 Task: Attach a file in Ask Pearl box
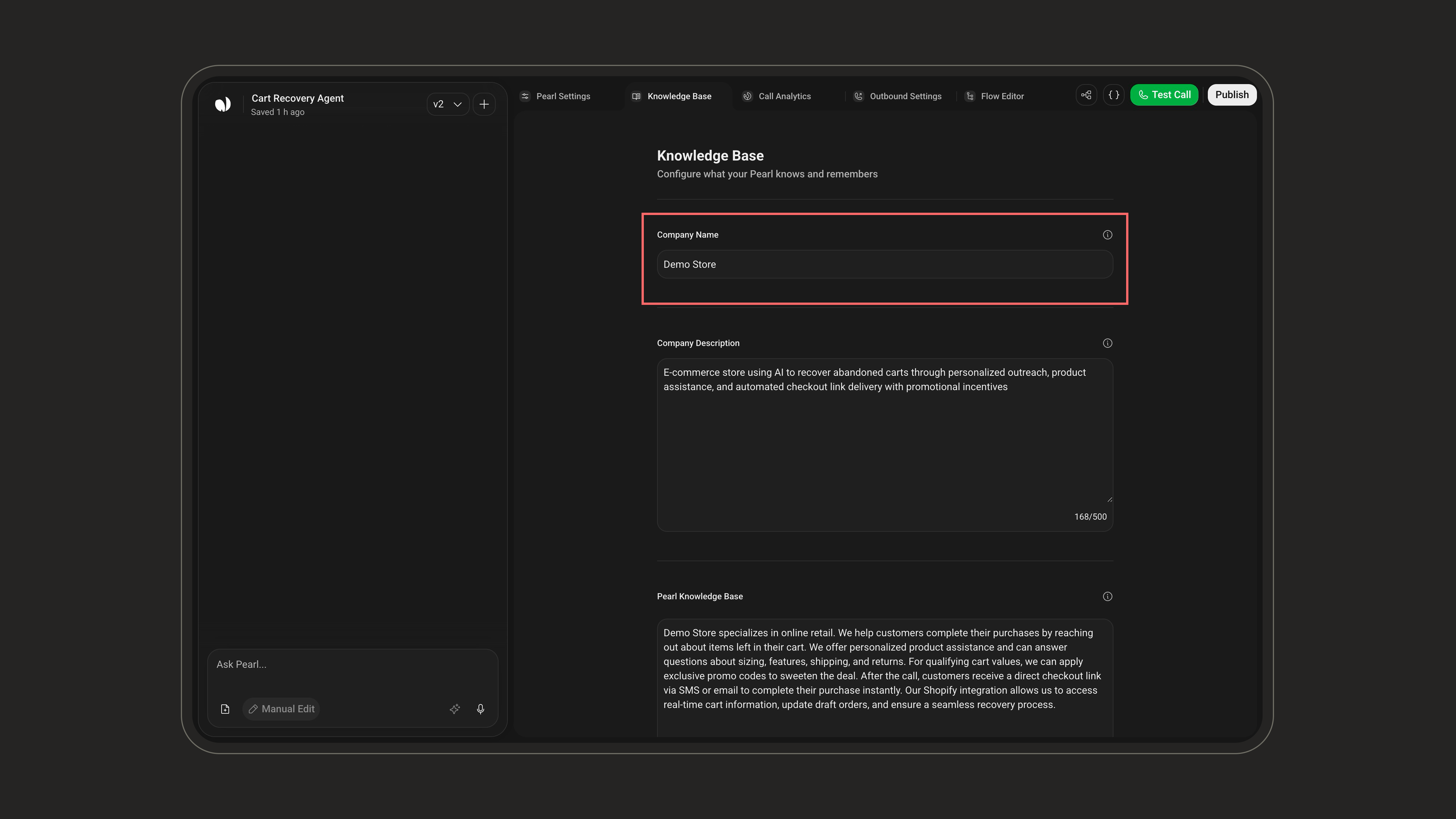click(225, 709)
